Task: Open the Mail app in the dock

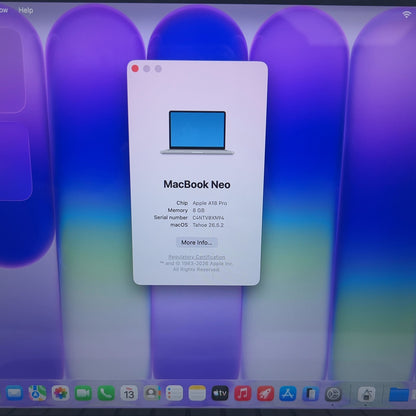Action: (15, 393)
